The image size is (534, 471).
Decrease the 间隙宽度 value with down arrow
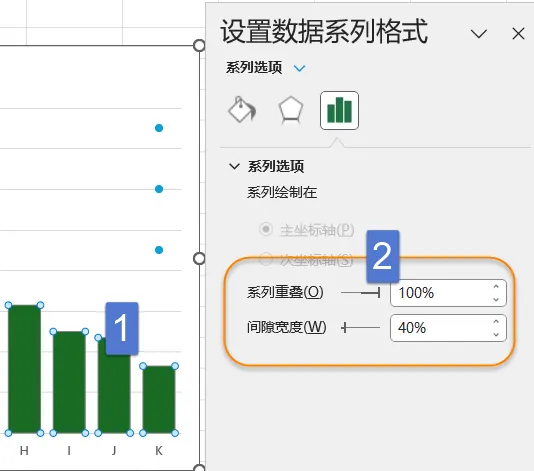click(496, 334)
